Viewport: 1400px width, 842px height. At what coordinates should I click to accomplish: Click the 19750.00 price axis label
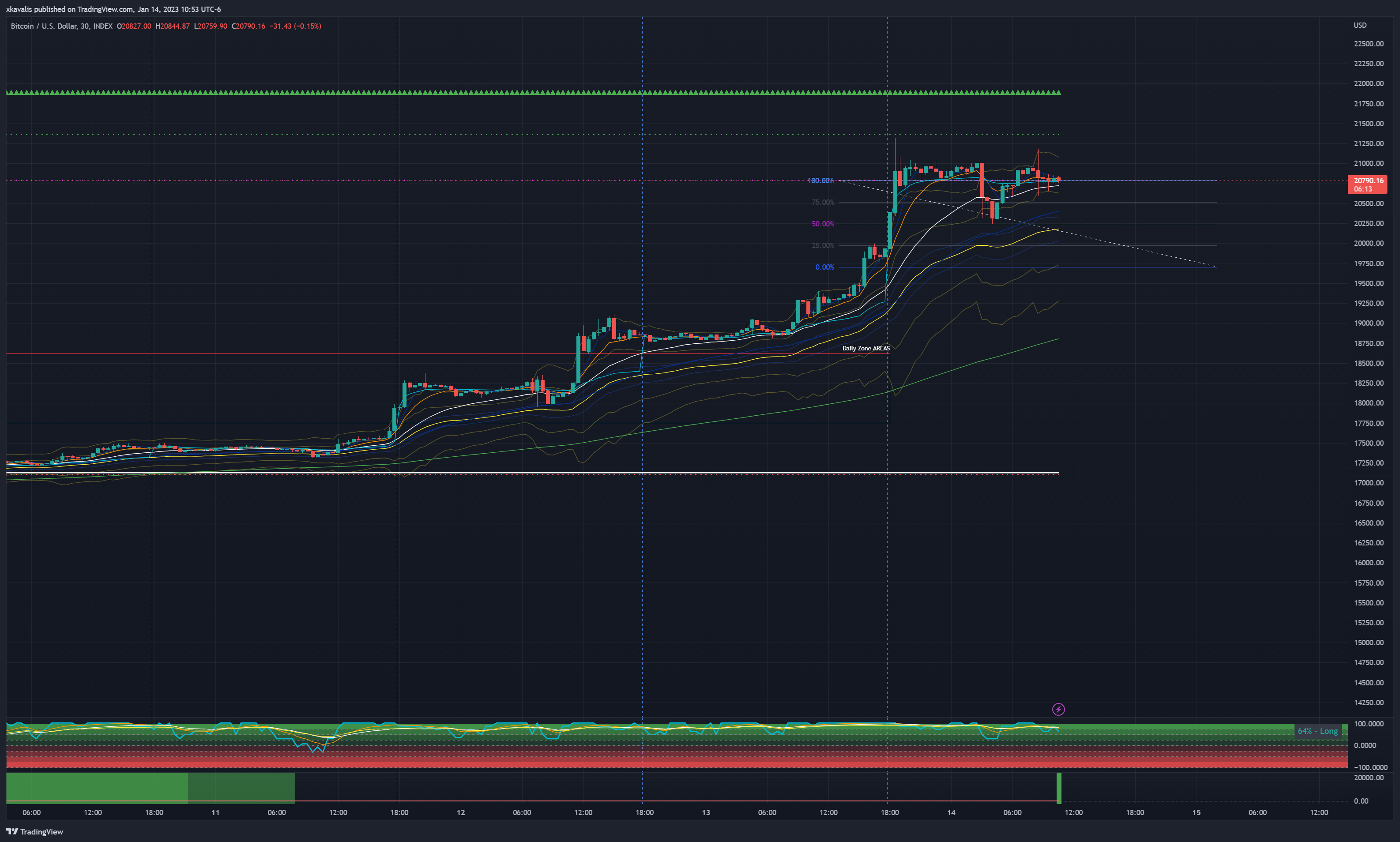(1368, 264)
